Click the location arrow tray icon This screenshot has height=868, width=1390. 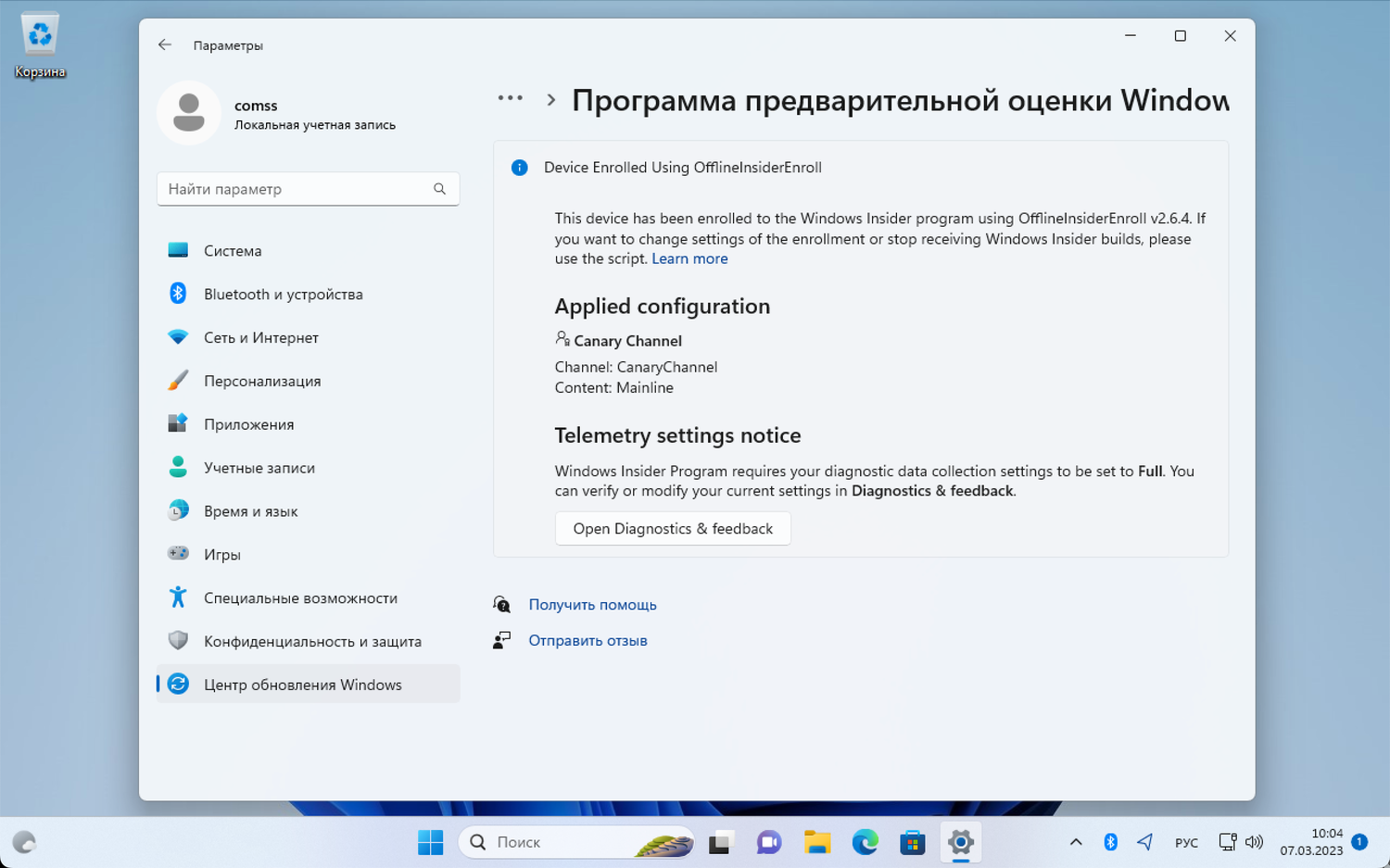pos(1145,842)
